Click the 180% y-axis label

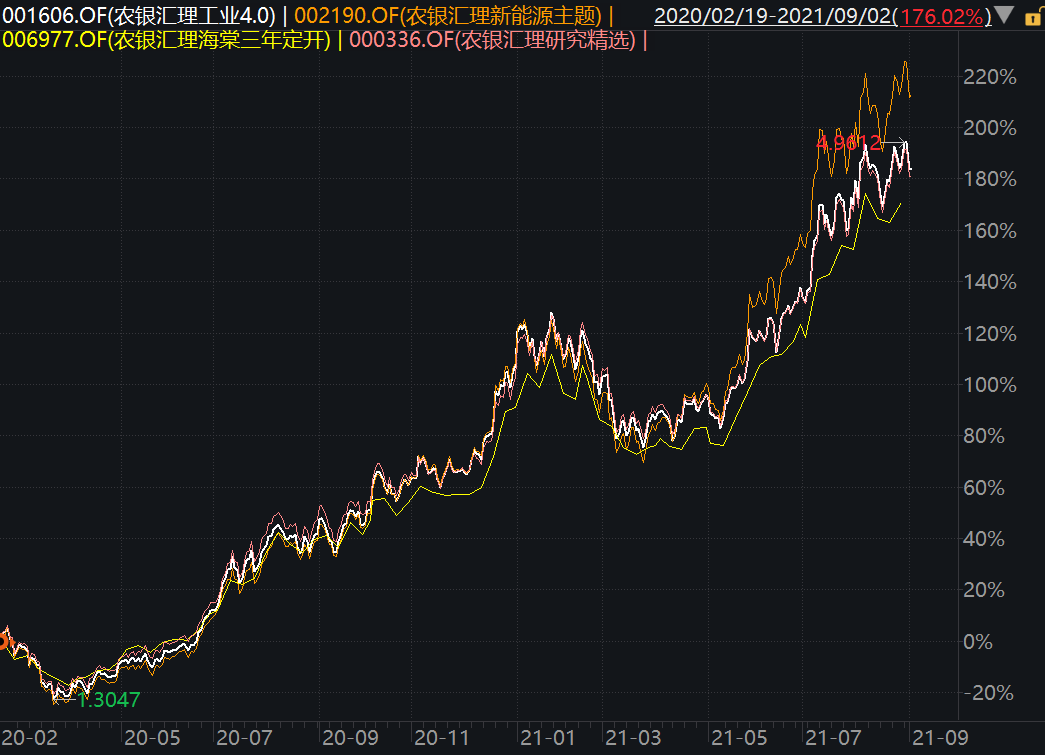pos(990,179)
